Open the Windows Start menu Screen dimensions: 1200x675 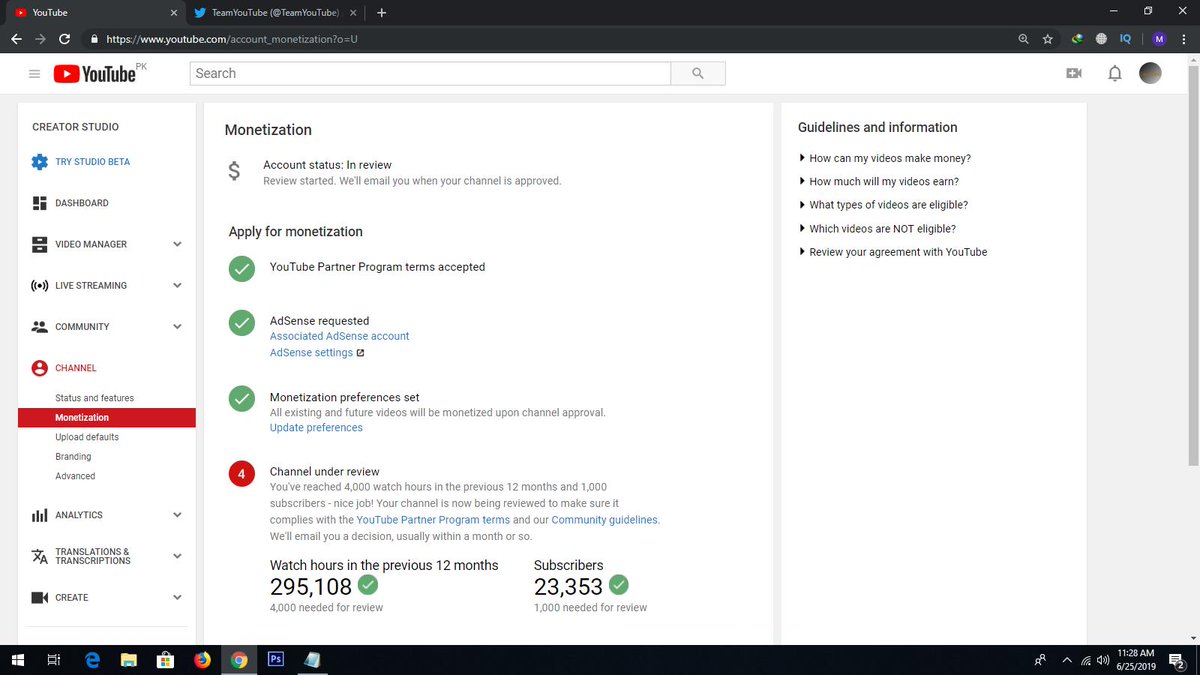pos(17,660)
